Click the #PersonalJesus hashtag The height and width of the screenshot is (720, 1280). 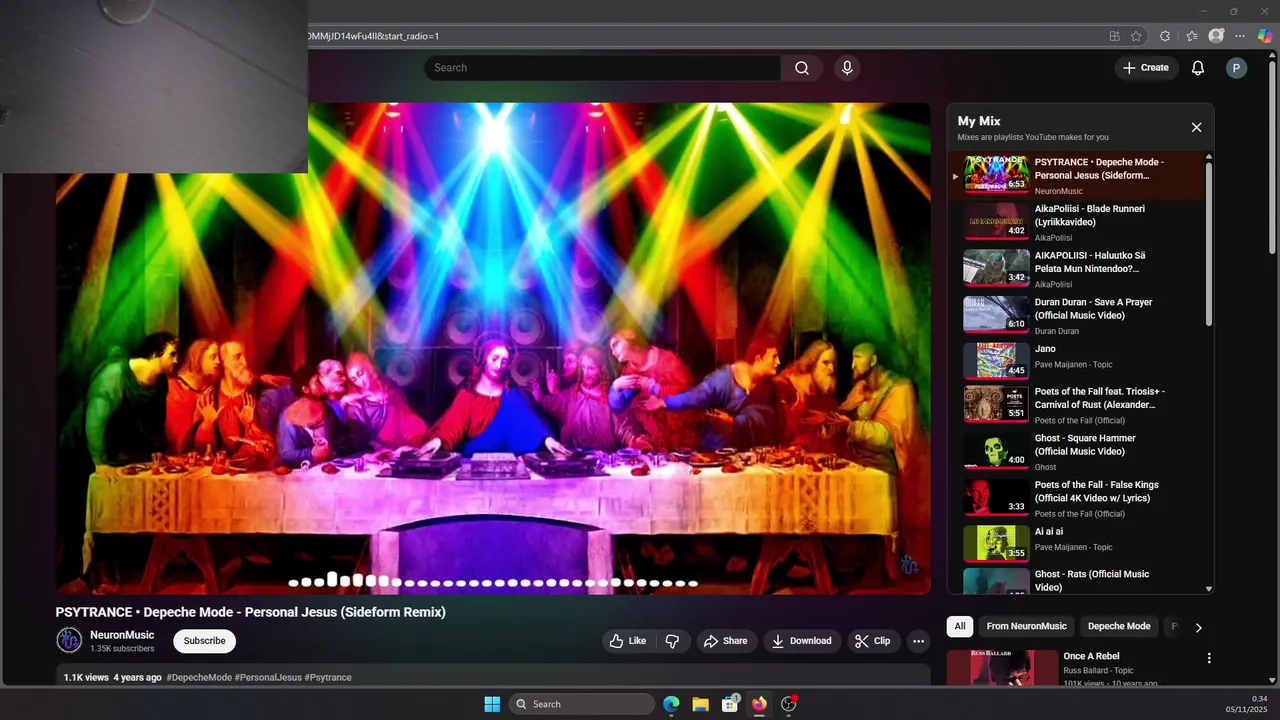click(x=268, y=677)
